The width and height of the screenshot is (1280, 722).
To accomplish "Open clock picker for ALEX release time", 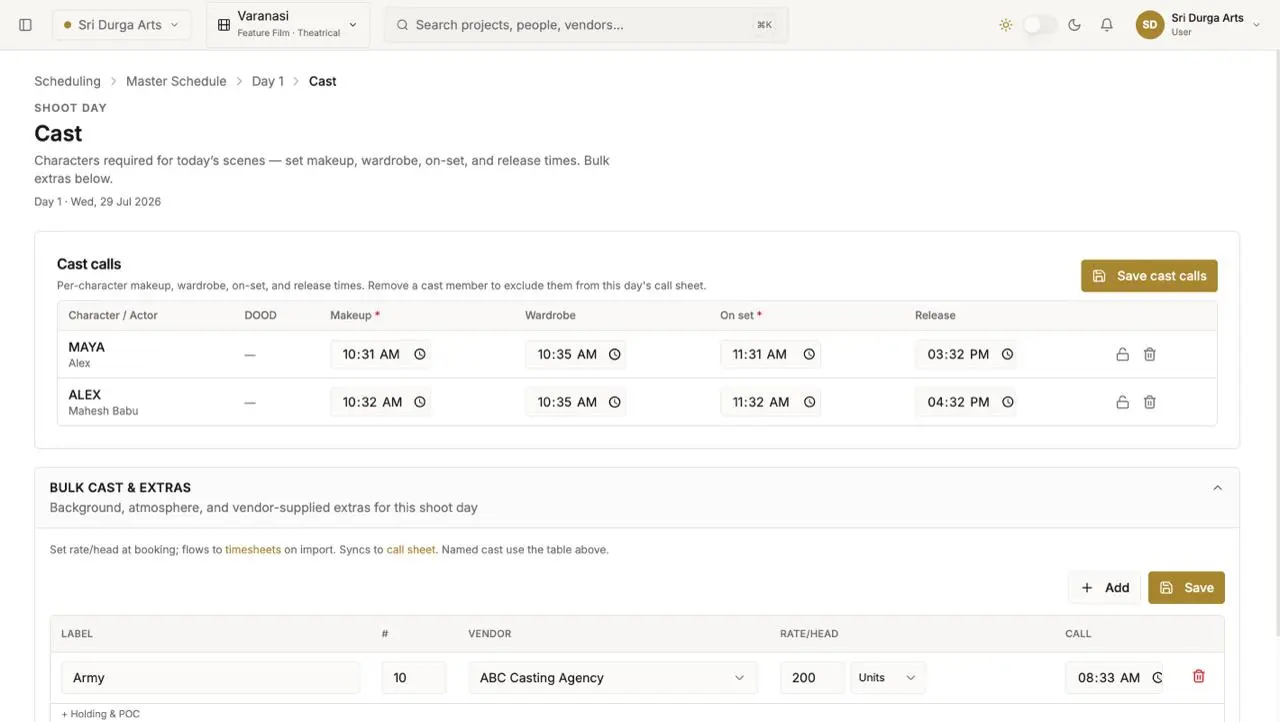I will point(1007,402).
